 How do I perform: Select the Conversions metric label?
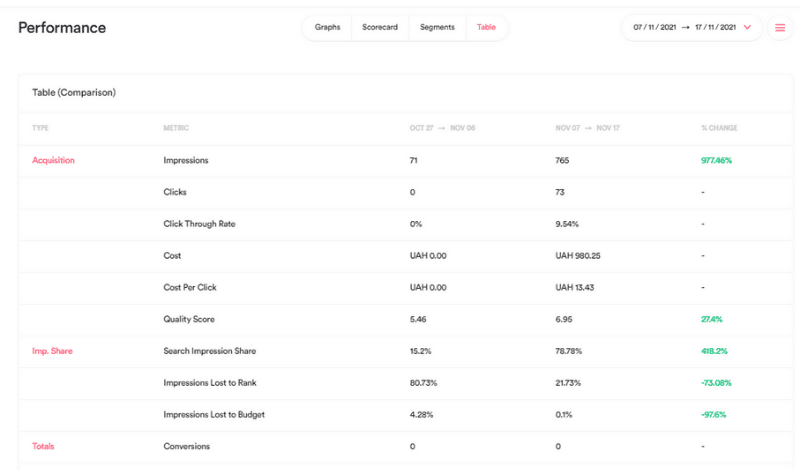click(186, 447)
